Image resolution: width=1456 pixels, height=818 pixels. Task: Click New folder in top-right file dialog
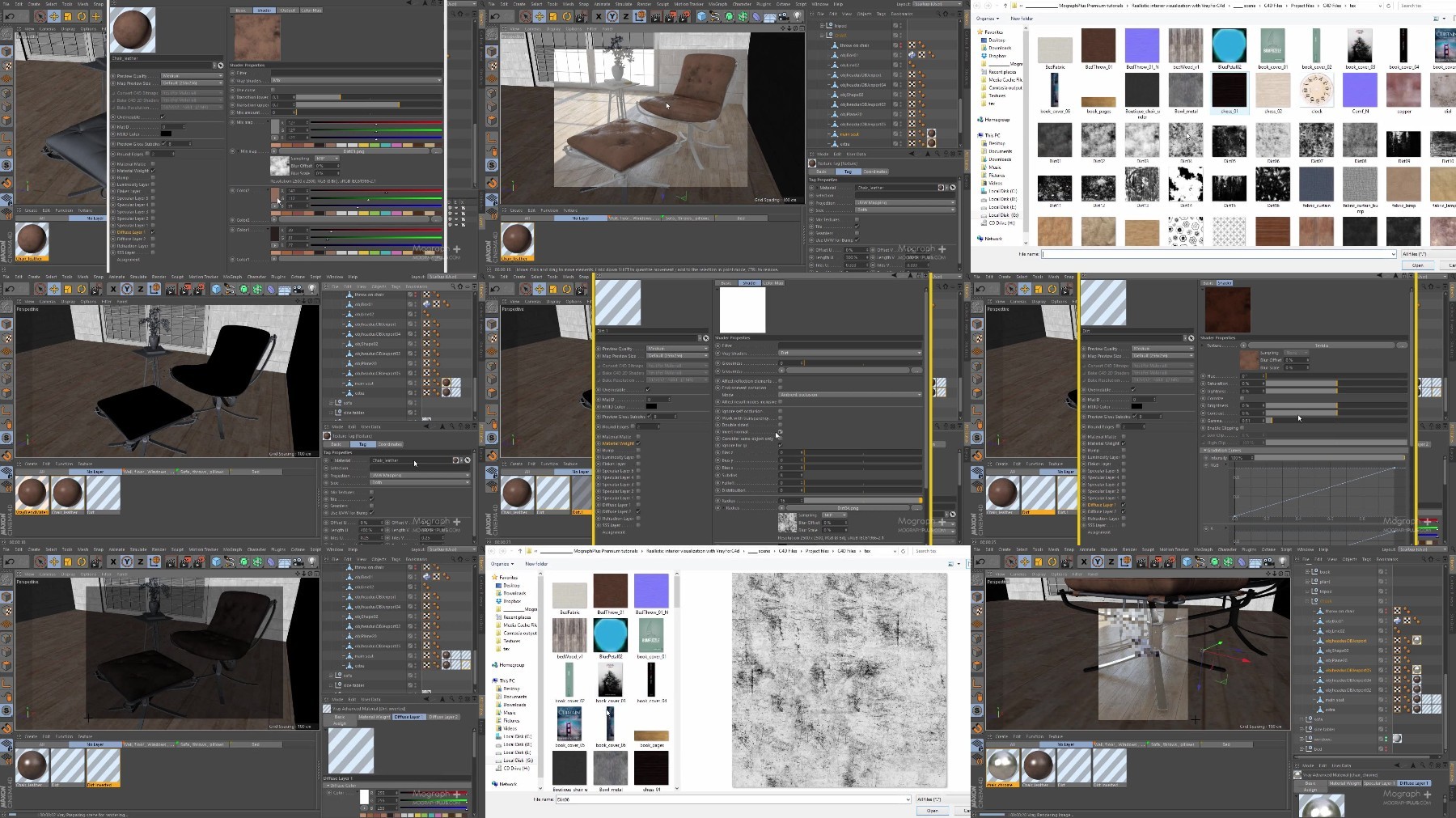click(x=1022, y=19)
